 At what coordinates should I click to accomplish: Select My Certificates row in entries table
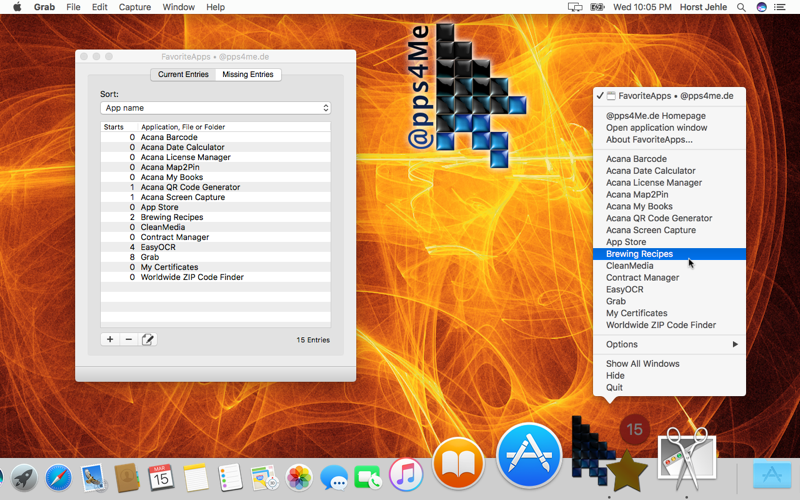[215, 267]
